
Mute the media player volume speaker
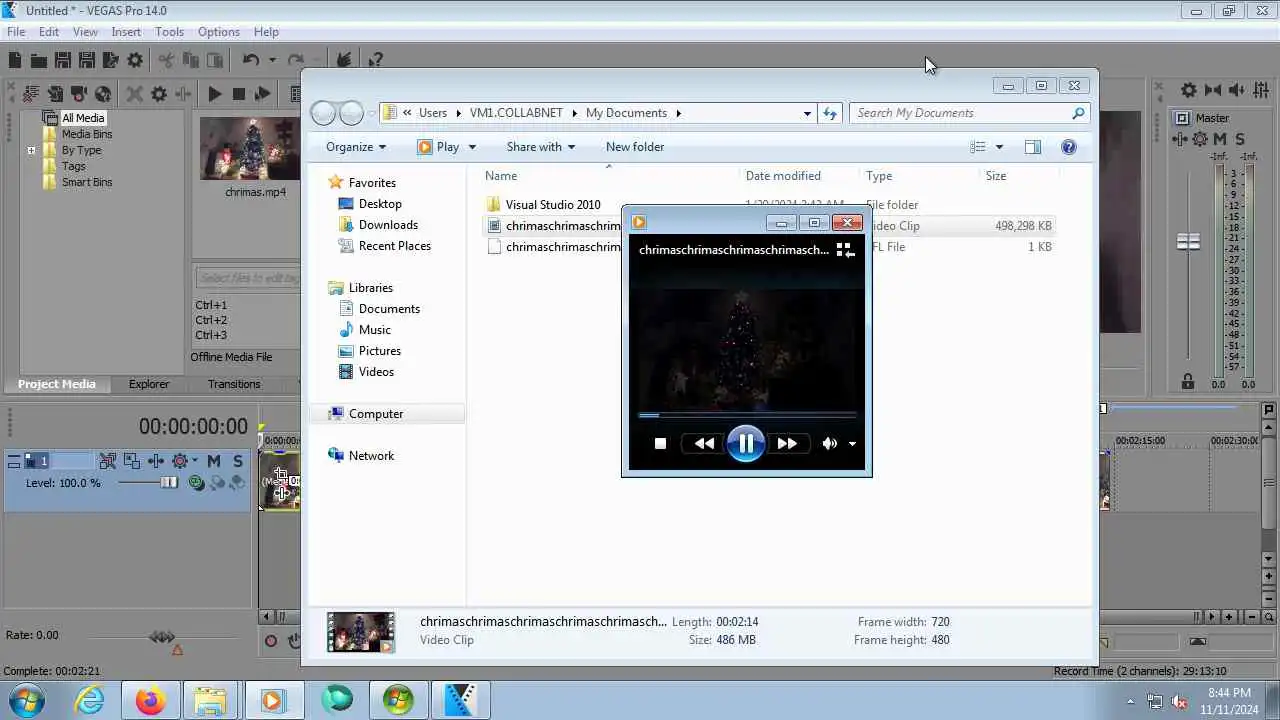[829, 443]
